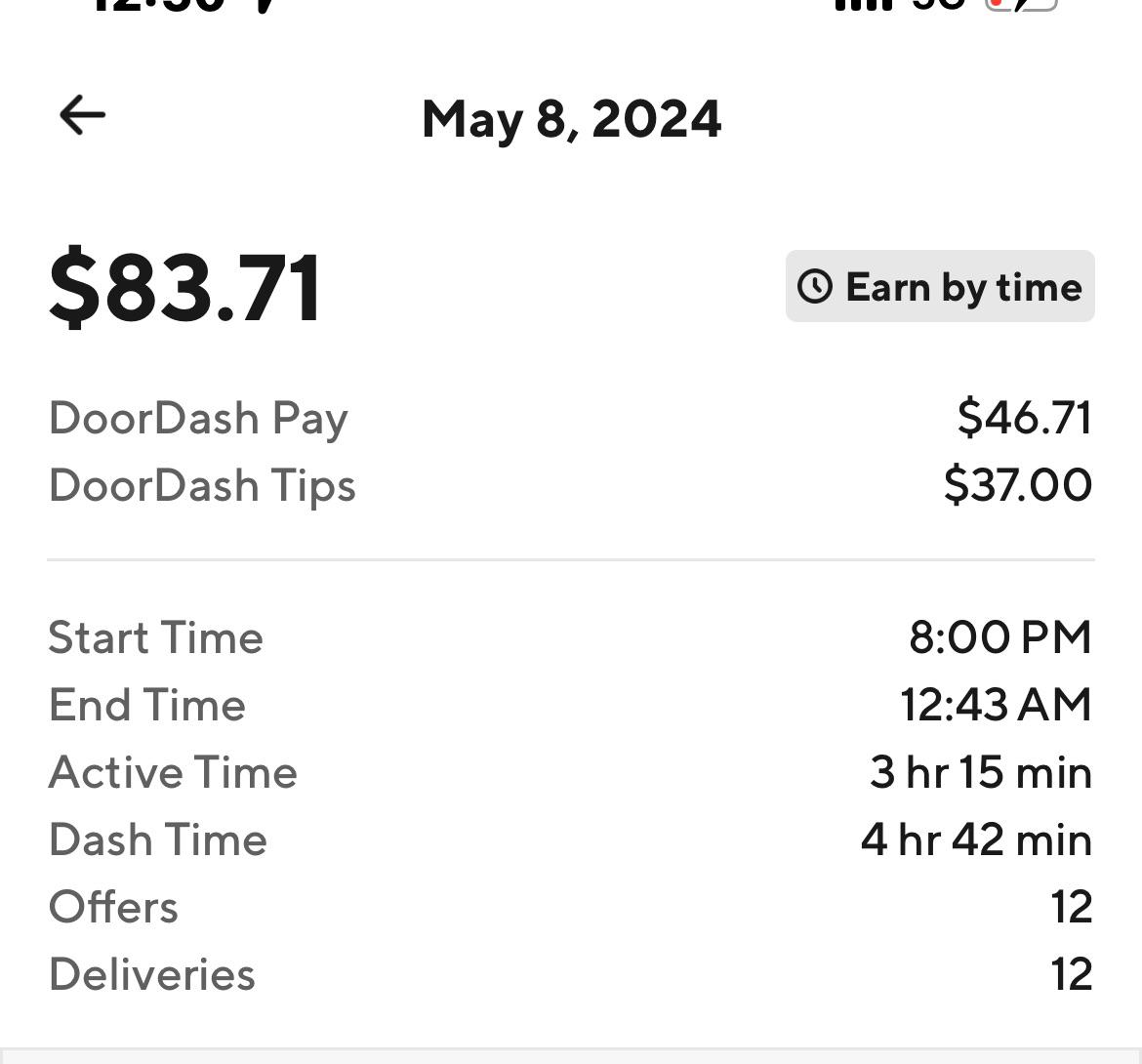The width and height of the screenshot is (1142, 1064).
Task: Tap the clock icon in Earn by time badge
Action: click(813, 286)
